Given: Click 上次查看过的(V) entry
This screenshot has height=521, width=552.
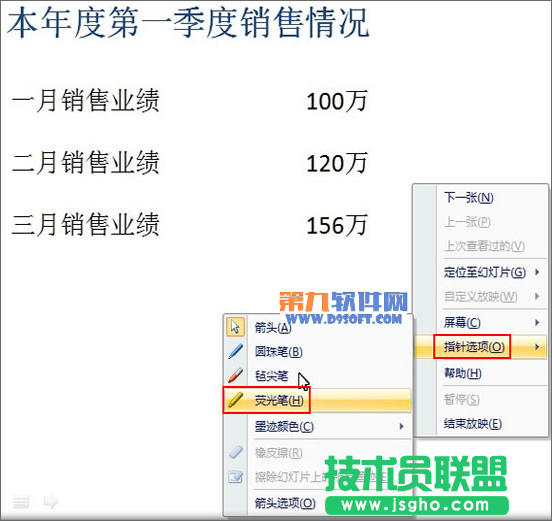Looking at the screenshot, I should click(x=484, y=246).
